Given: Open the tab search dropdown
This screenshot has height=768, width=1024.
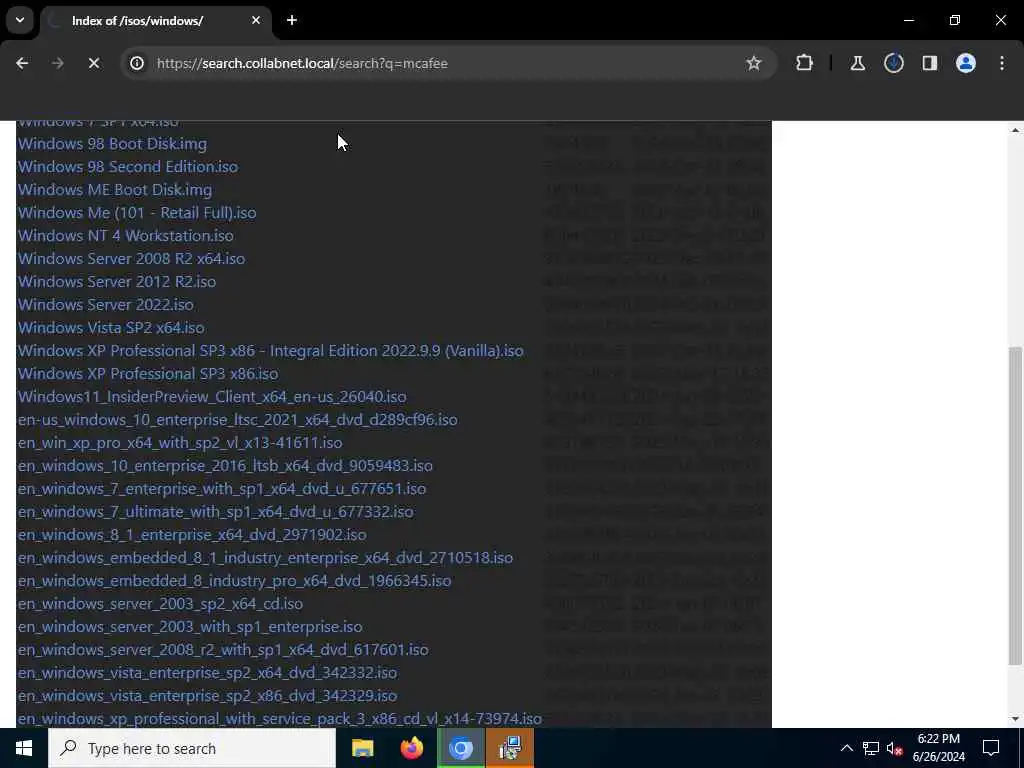Looking at the screenshot, I should [x=20, y=20].
